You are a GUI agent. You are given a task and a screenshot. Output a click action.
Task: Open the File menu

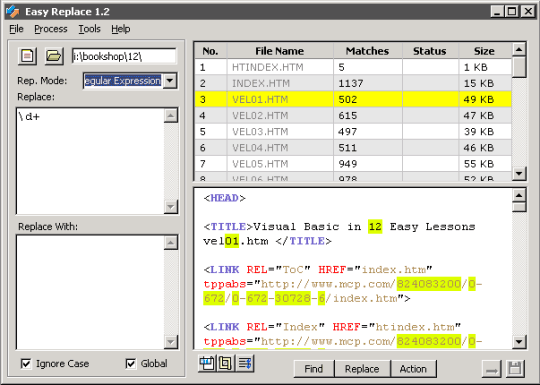click(16, 29)
